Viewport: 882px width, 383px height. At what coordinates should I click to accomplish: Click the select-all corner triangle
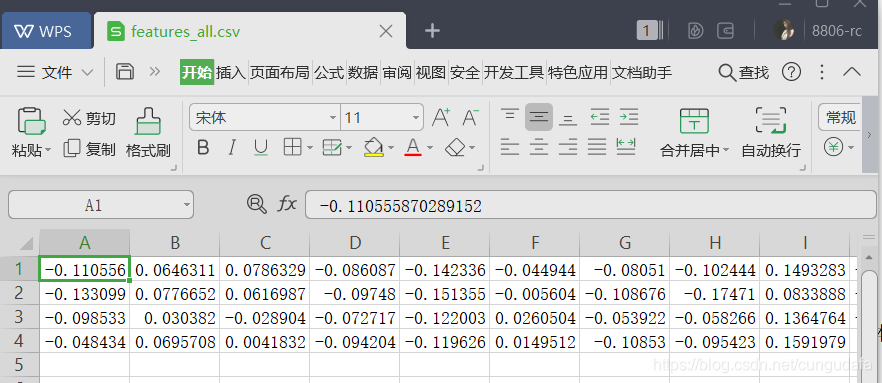(26, 243)
